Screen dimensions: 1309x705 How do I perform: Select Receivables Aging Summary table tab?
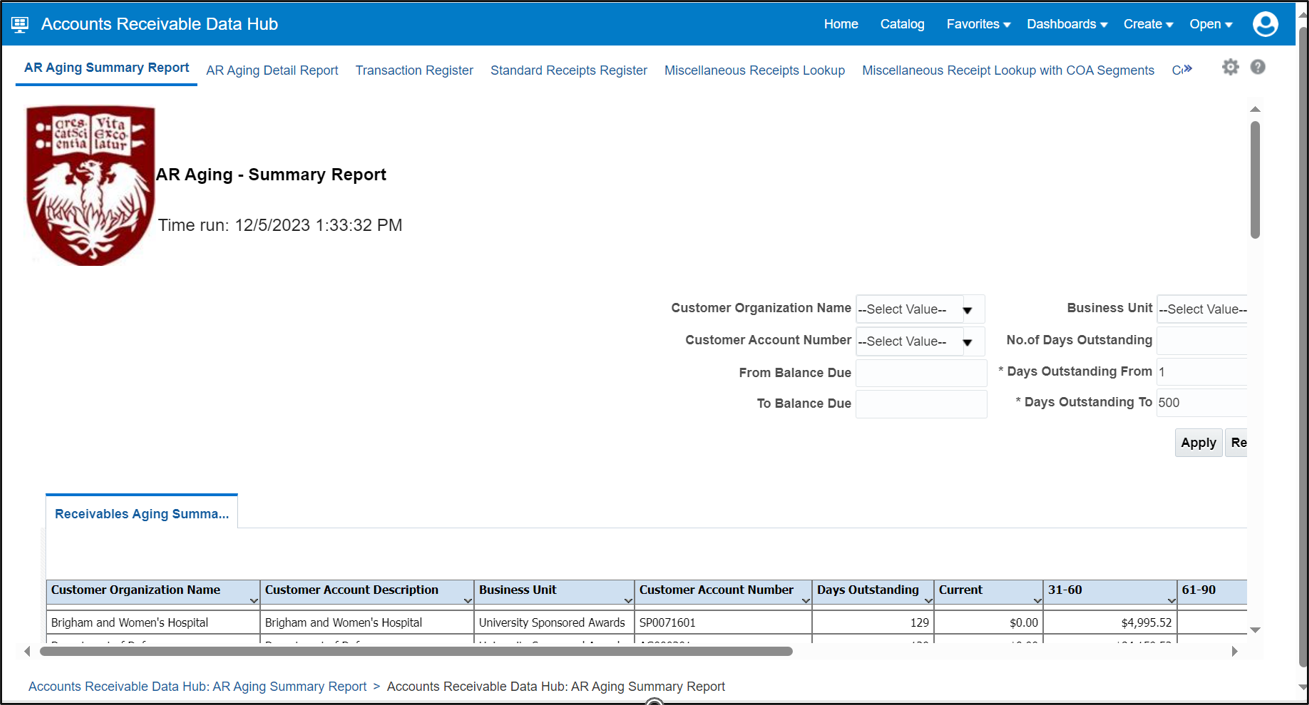pos(141,514)
